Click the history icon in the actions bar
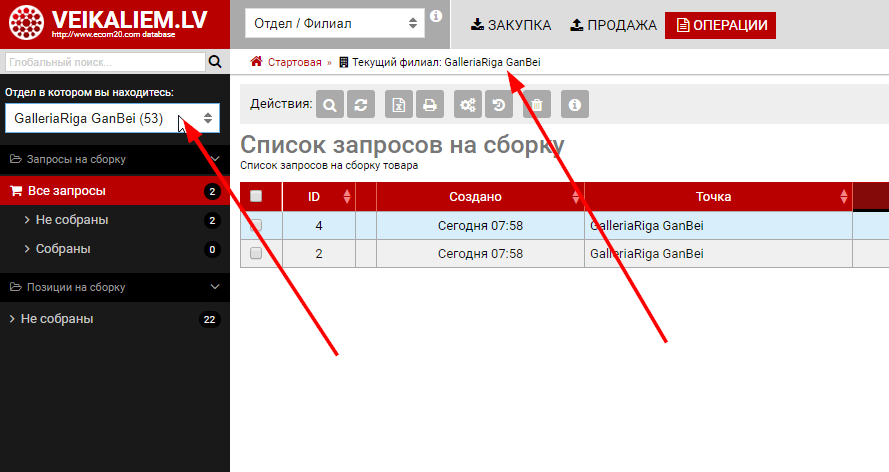 [x=497, y=104]
